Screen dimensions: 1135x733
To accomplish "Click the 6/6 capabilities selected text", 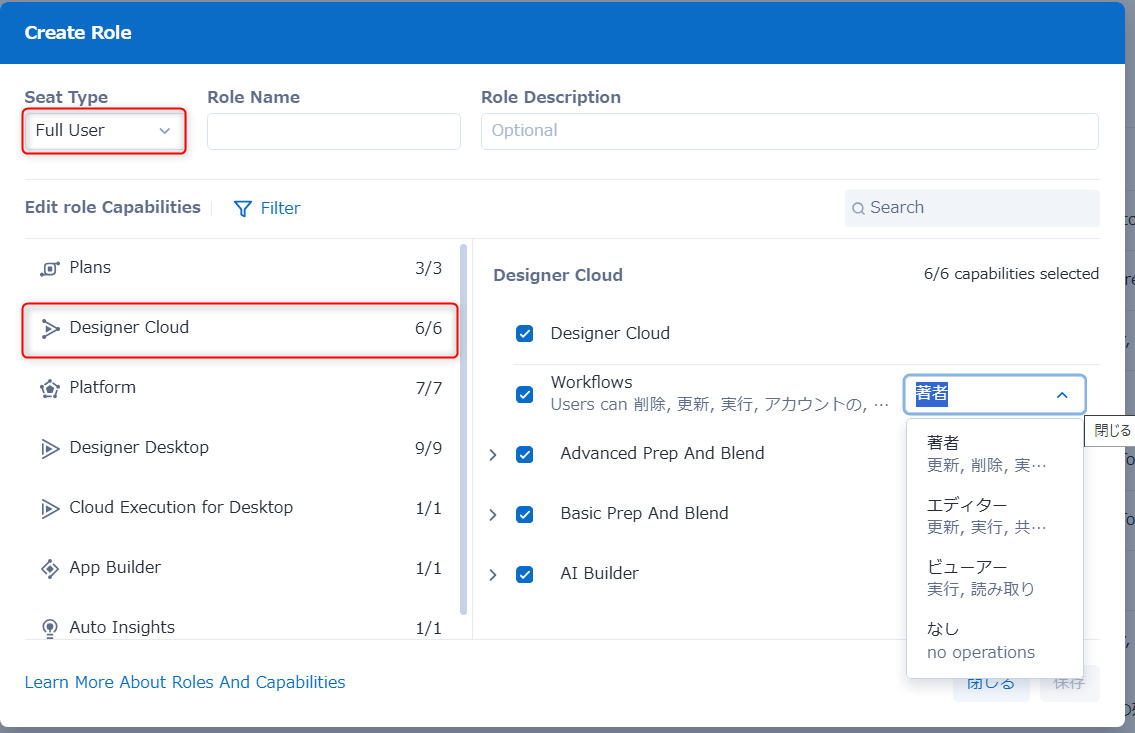I will click(1011, 274).
